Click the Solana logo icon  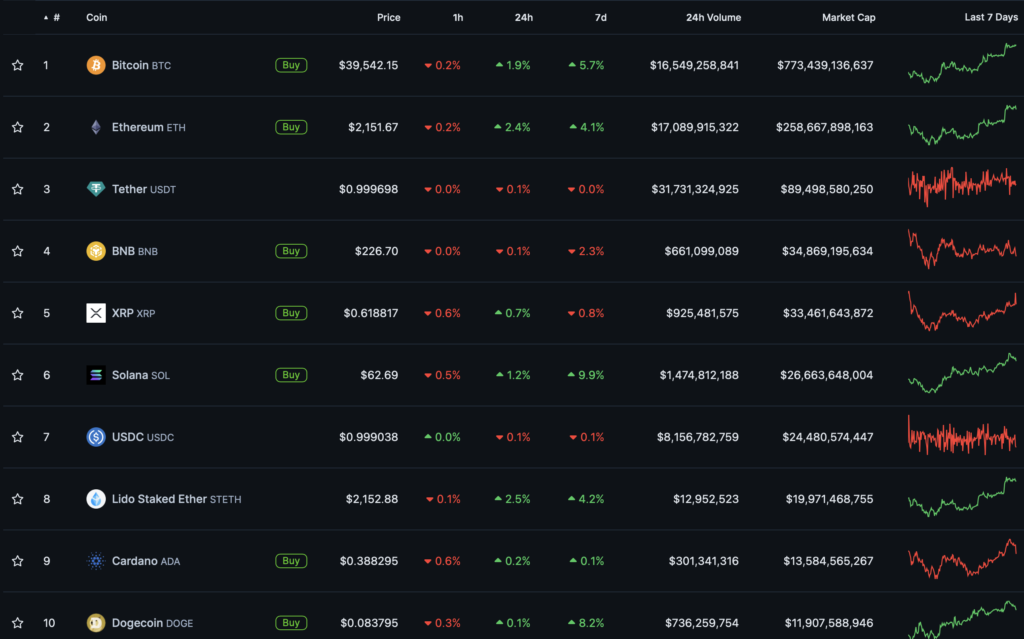click(96, 375)
